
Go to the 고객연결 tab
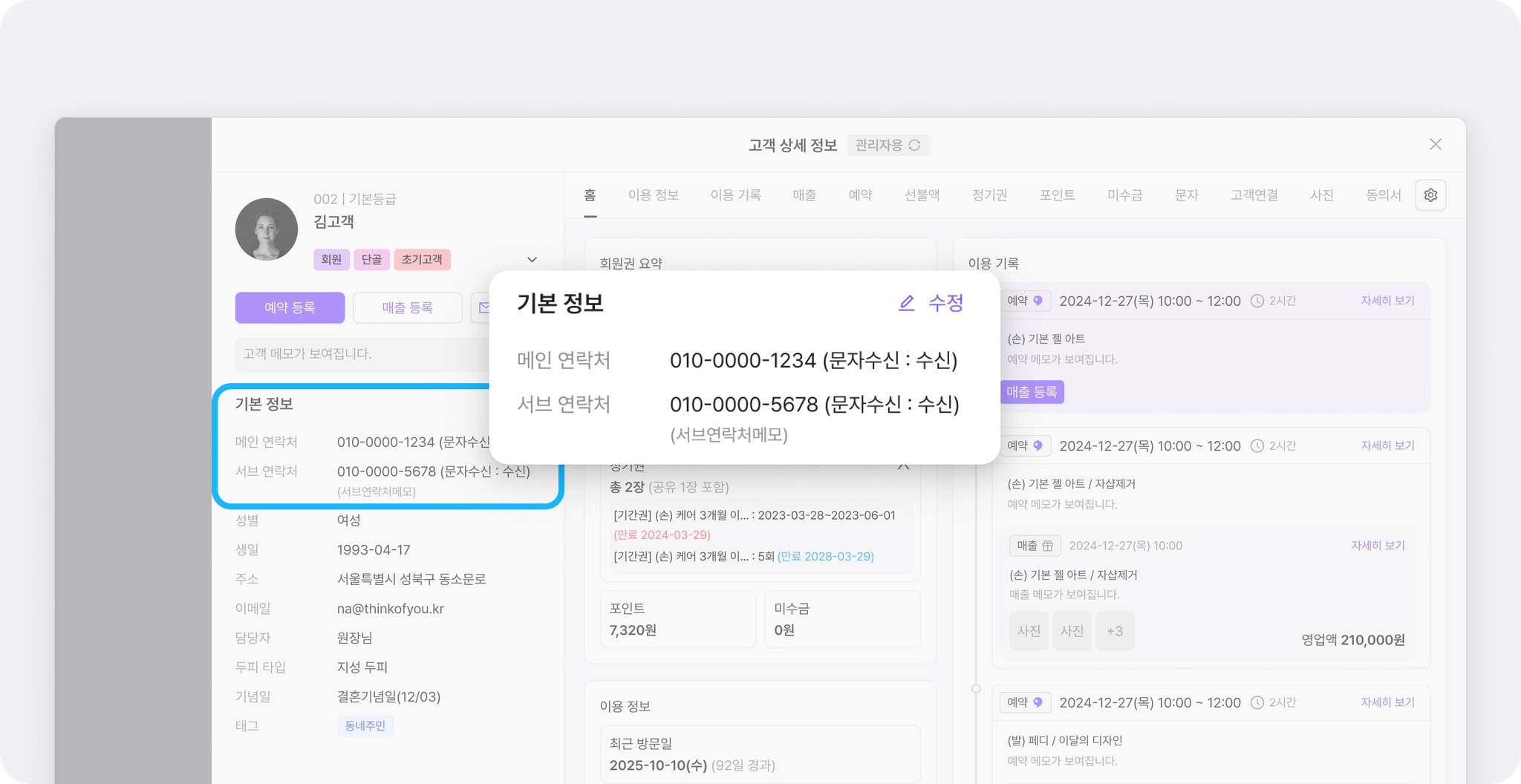[1254, 195]
